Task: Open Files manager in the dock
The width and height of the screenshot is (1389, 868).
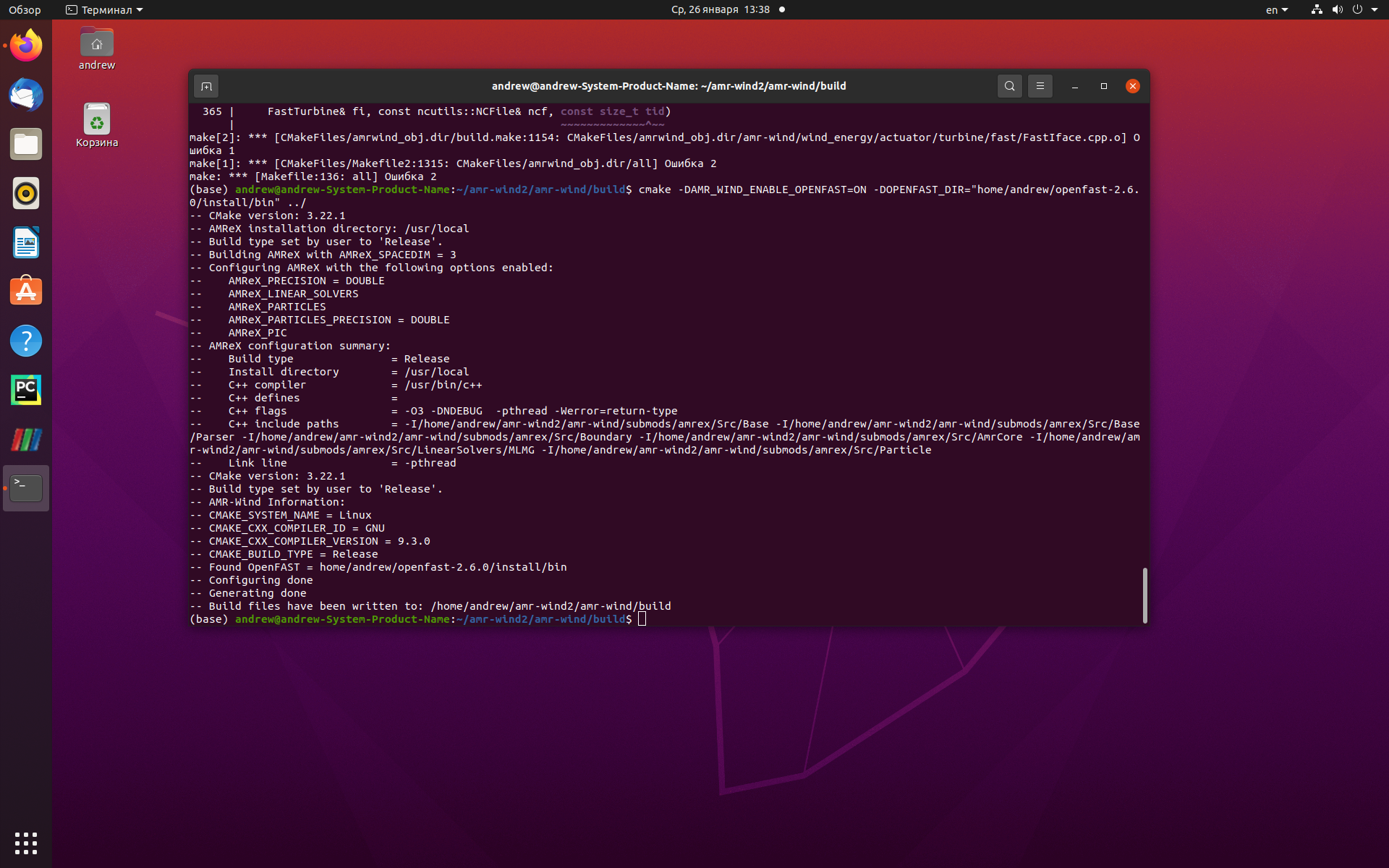Action: click(26, 145)
